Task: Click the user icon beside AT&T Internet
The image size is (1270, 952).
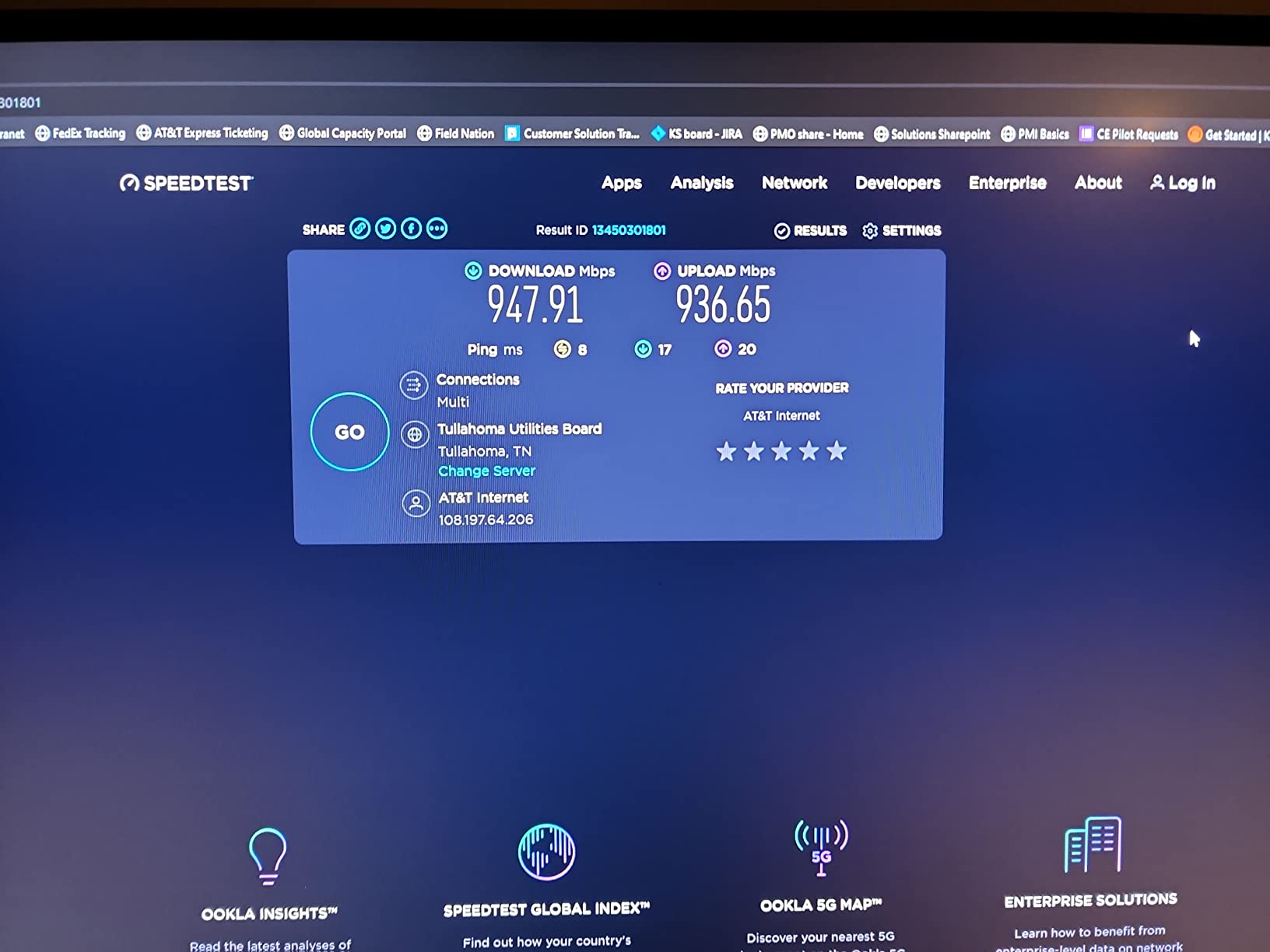Action: (416, 504)
